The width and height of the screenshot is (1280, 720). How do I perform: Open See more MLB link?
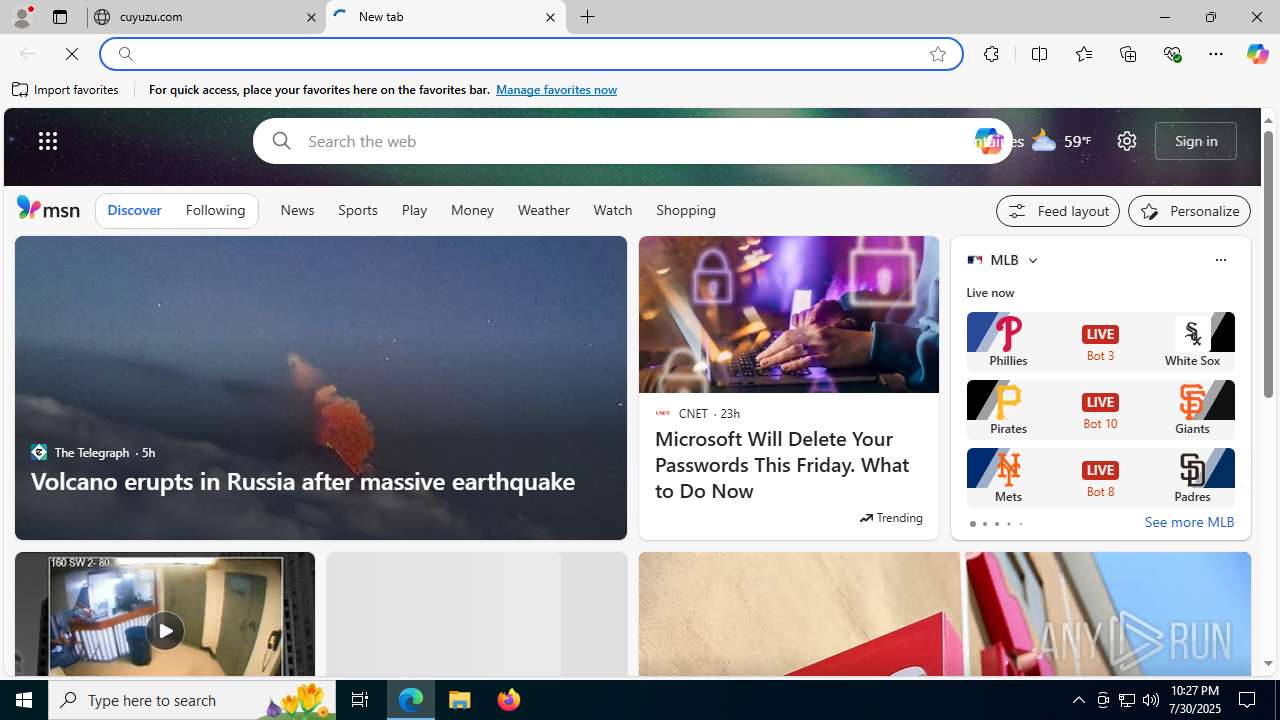click(x=1189, y=523)
